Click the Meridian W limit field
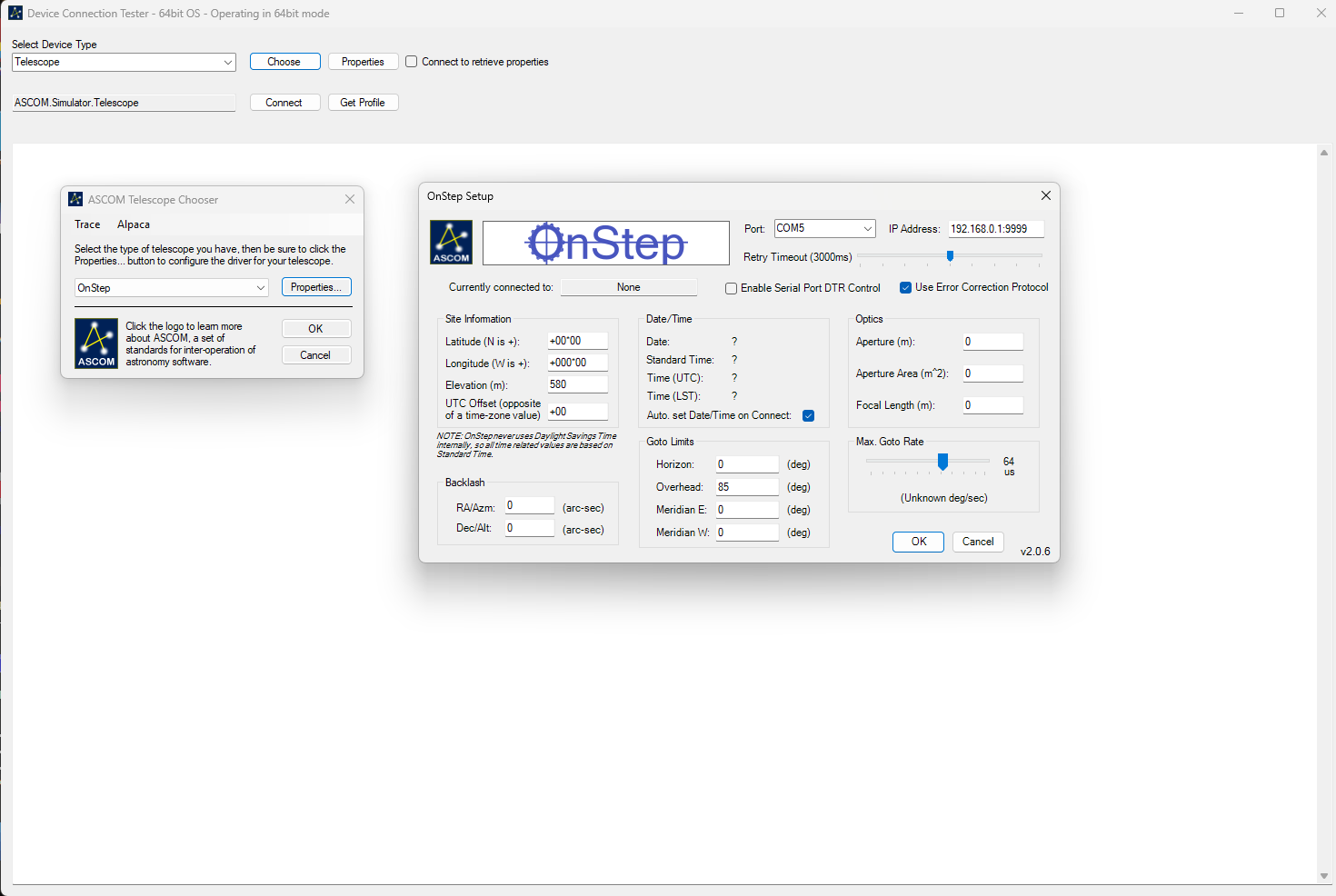The image size is (1336, 896). [747, 533]
